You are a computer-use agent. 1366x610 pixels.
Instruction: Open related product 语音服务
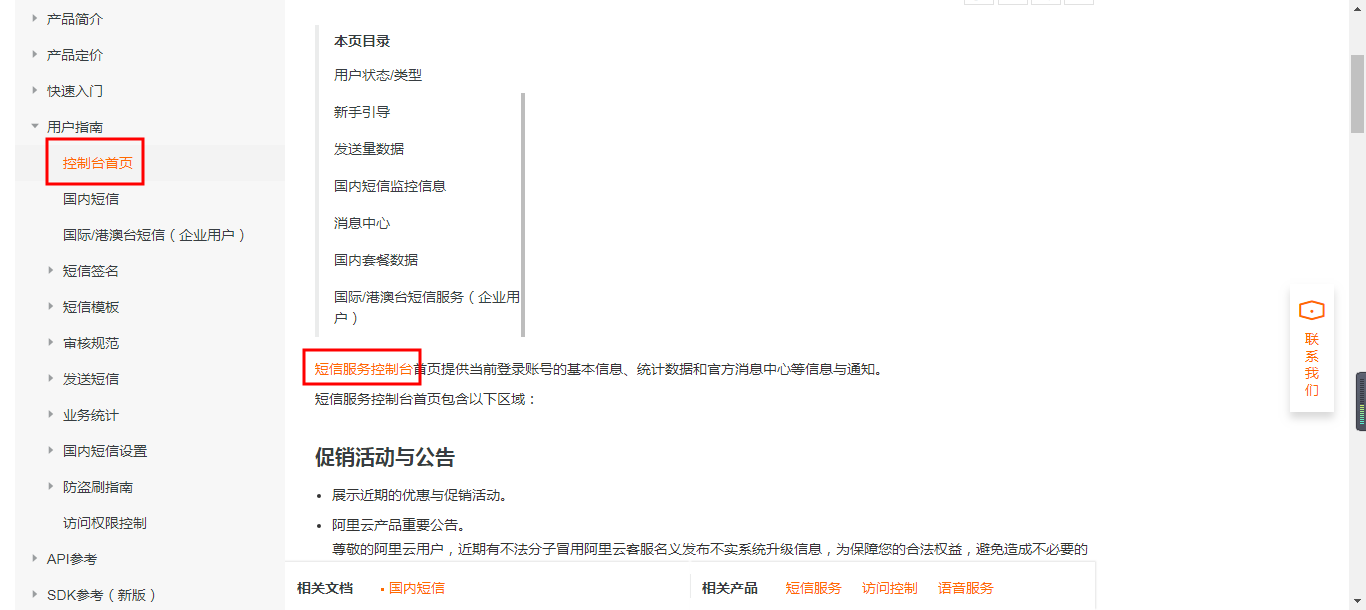(x=966, y=588)
